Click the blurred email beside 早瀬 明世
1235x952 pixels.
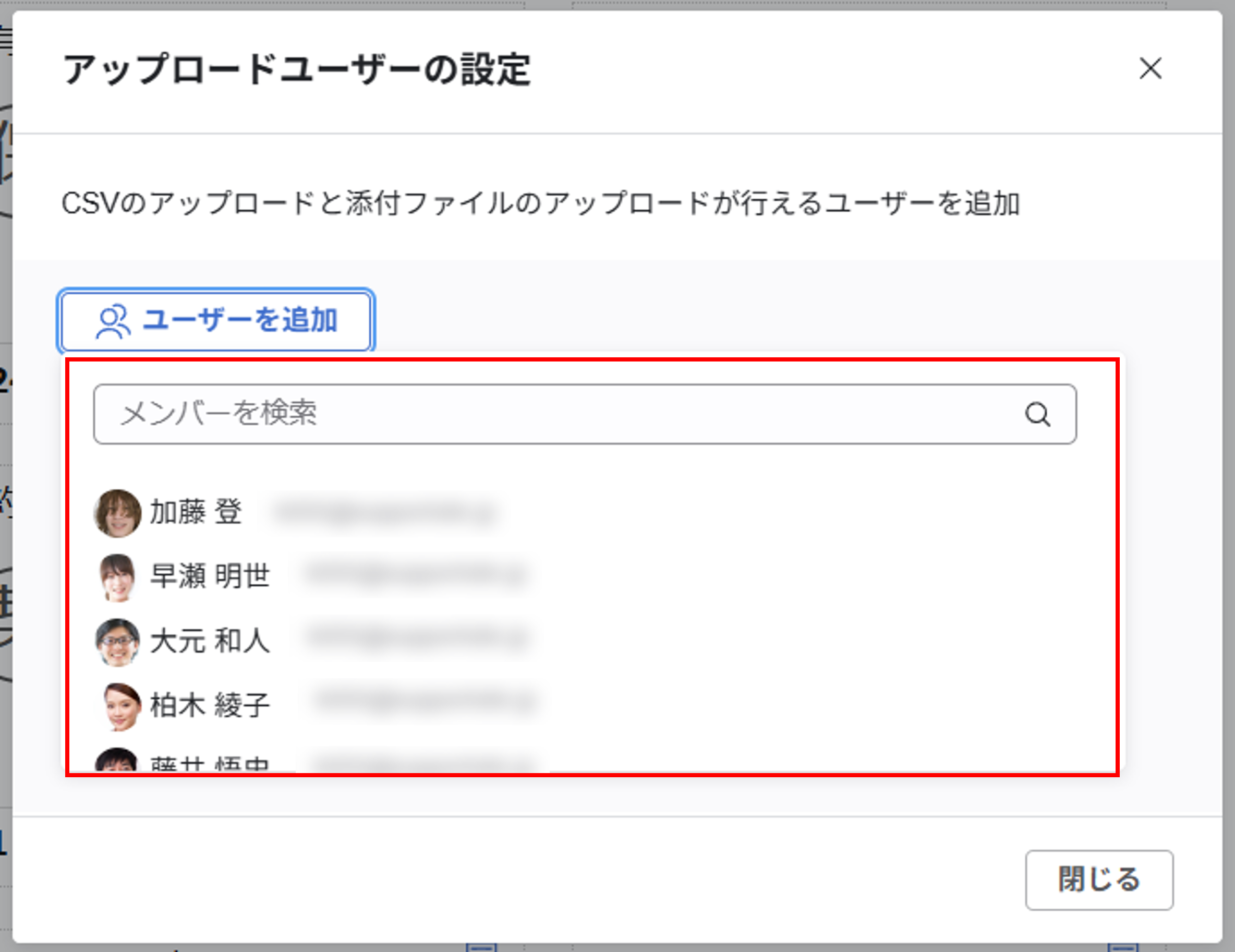[416, 575]
